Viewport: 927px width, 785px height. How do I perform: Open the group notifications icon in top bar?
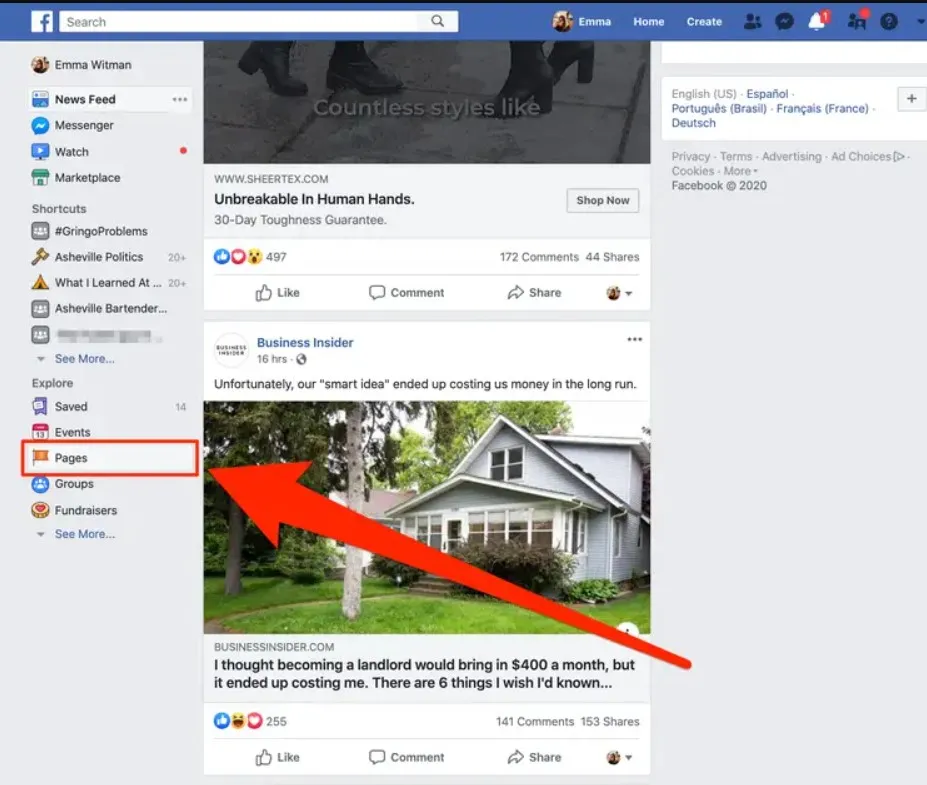pos(857,21)
